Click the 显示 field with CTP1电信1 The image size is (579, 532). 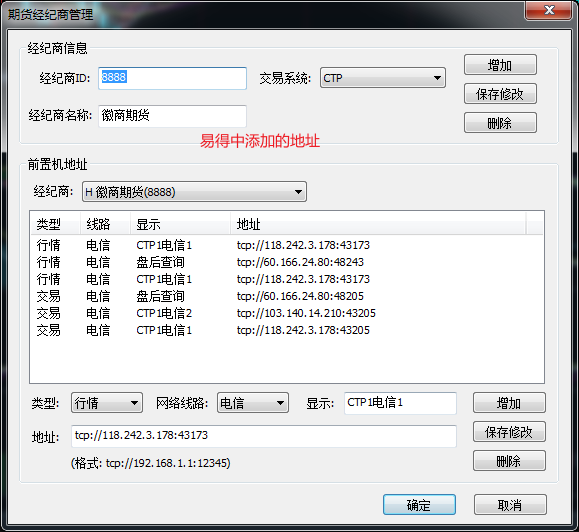pos(400,403)
